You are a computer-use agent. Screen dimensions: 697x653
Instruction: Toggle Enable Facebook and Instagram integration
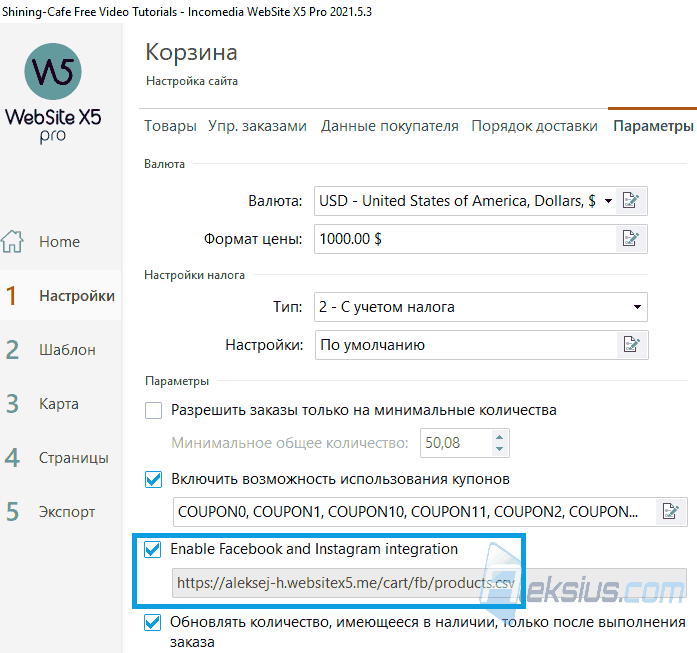click(152, 549)
